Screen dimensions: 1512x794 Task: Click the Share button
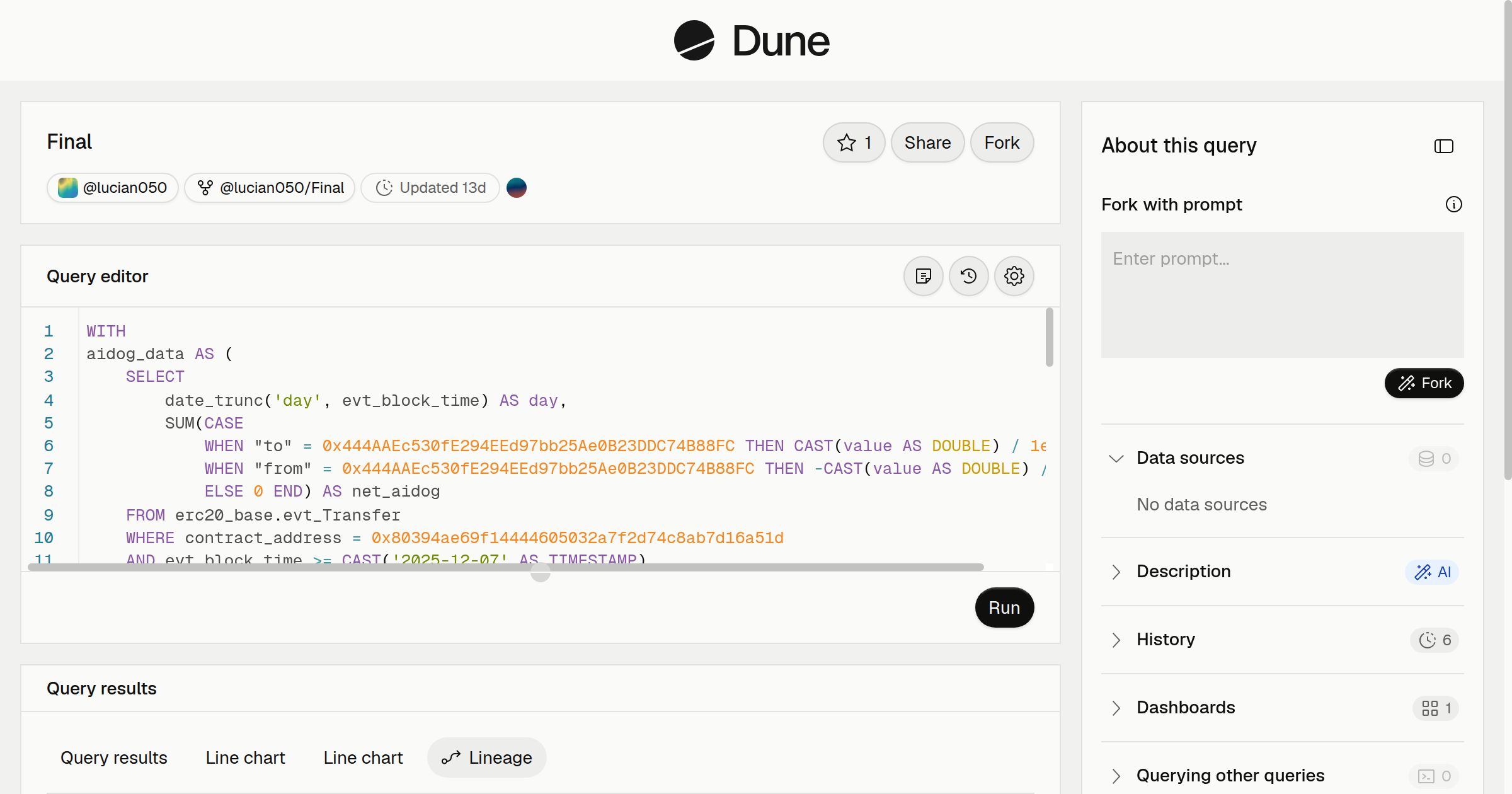pyautogui.click(x=927, y=142)
